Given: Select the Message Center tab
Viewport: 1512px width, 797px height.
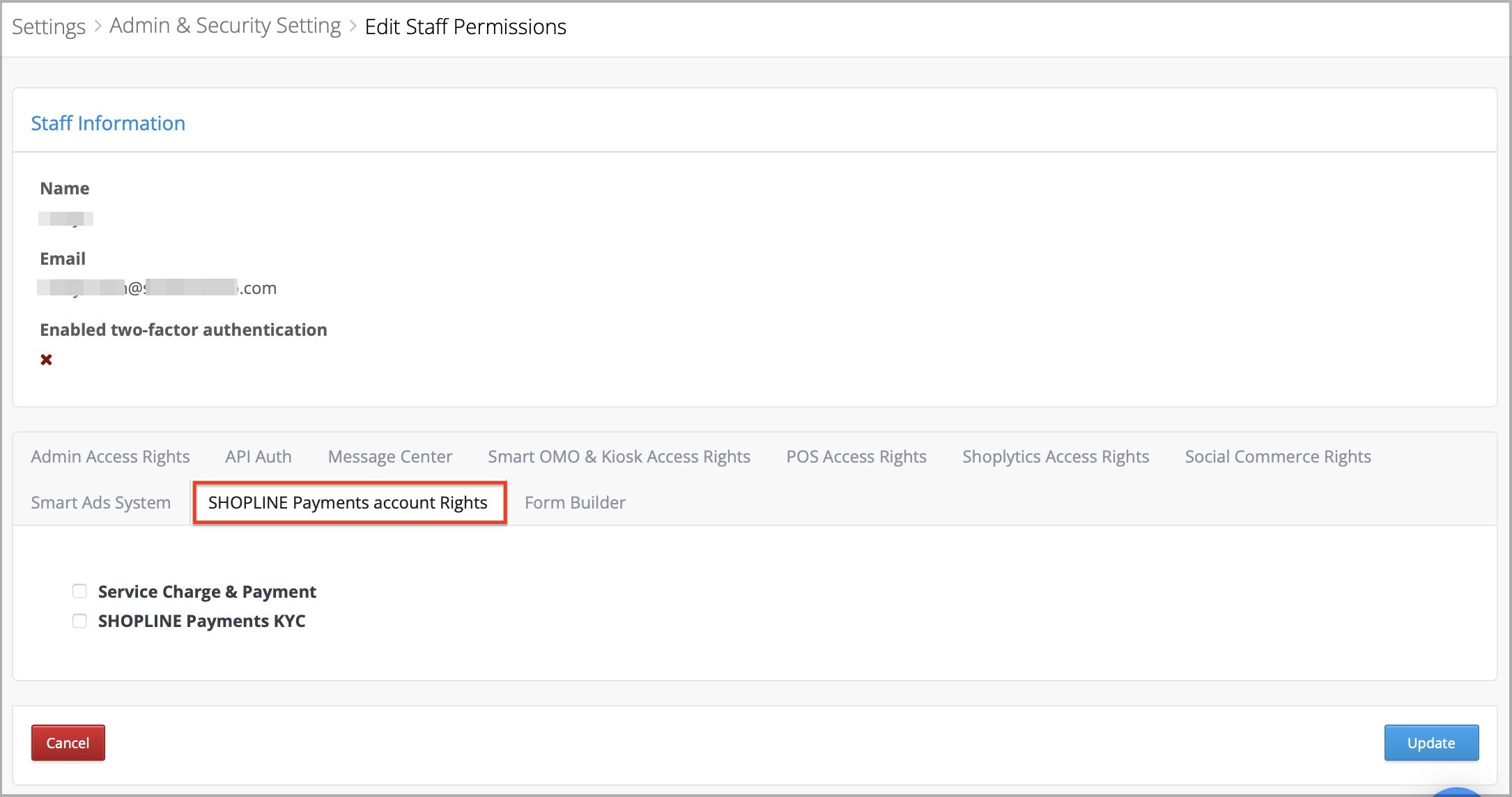Looking at the screenshot, I should pyautogui.click(x=389, y=456).
